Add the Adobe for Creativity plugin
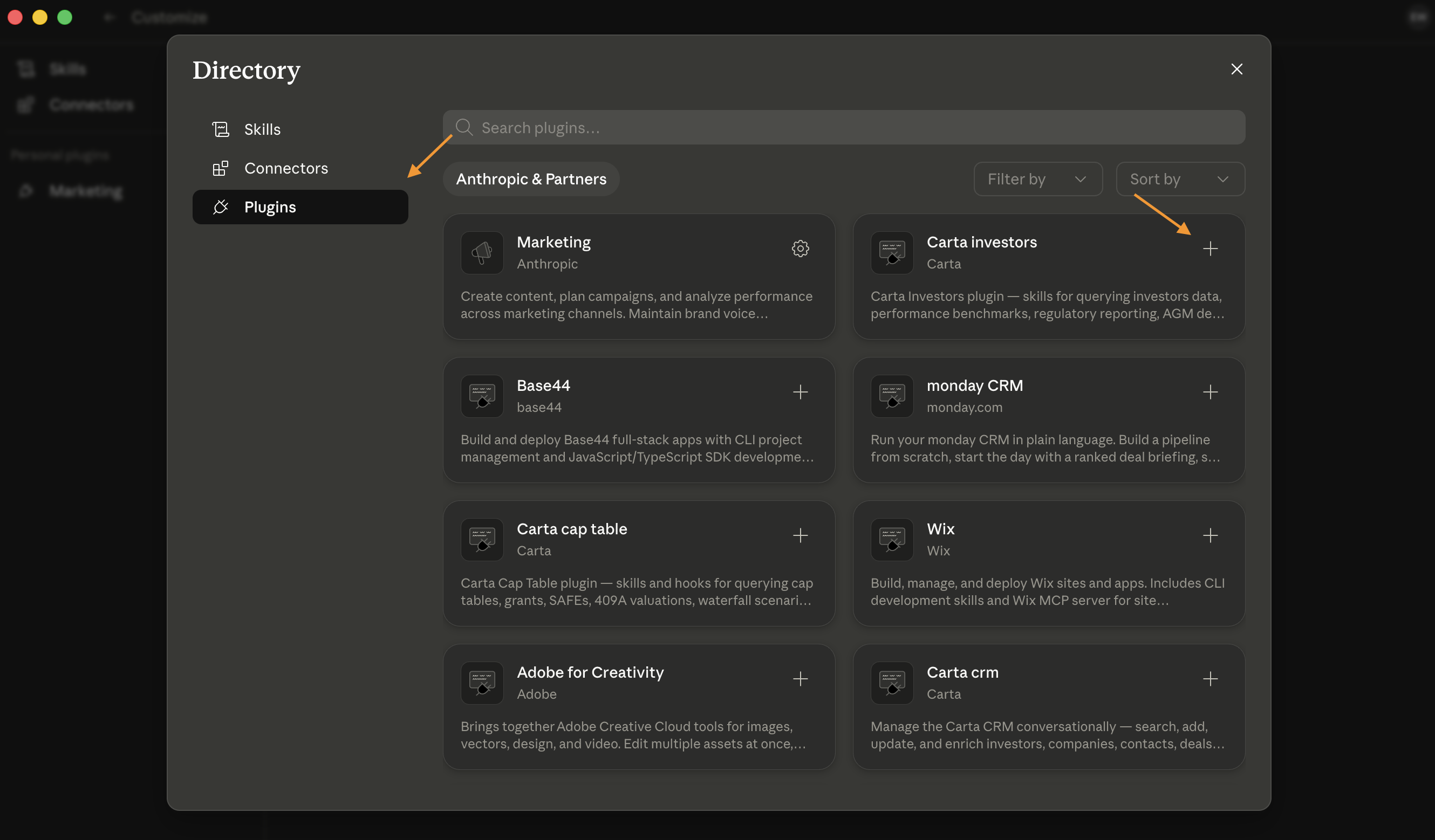Screen dimensions: 1435x840 (x=800, y=678)
